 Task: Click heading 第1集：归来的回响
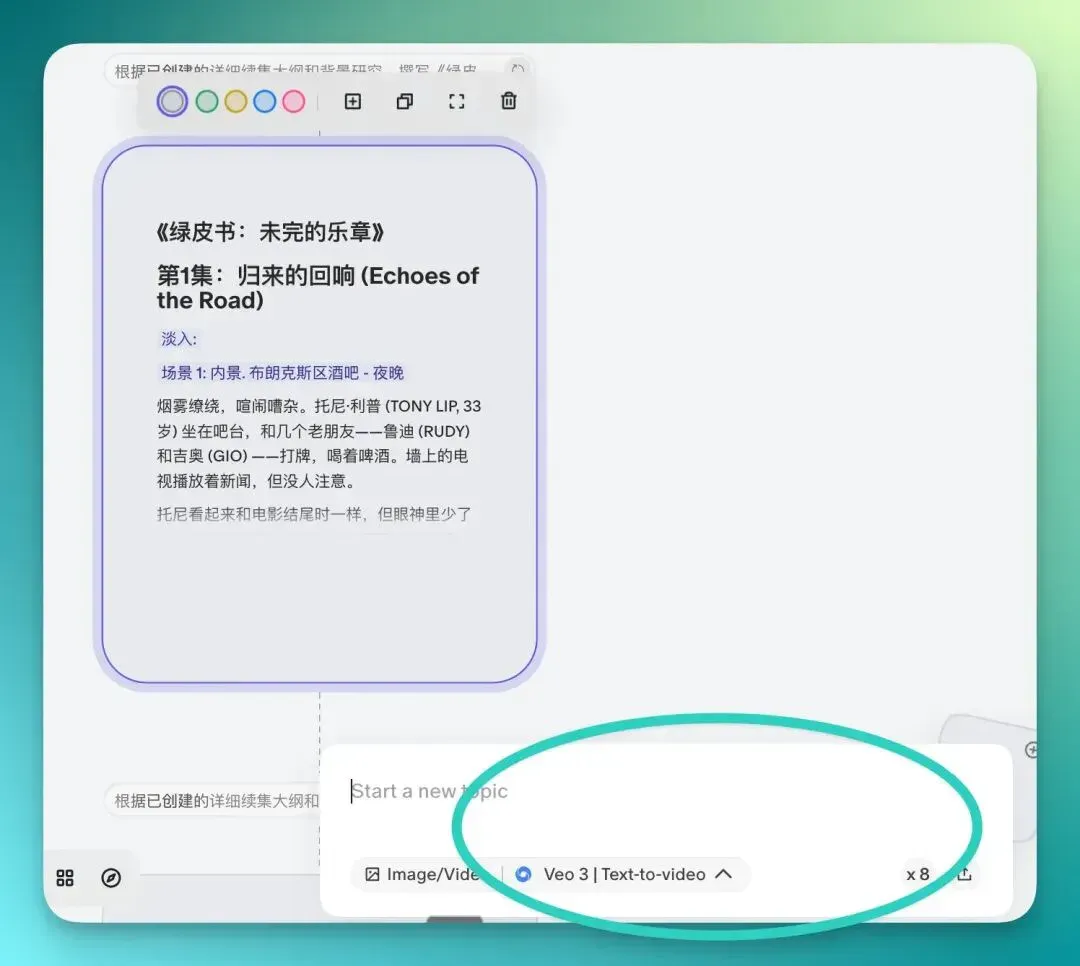coord(318,287)
